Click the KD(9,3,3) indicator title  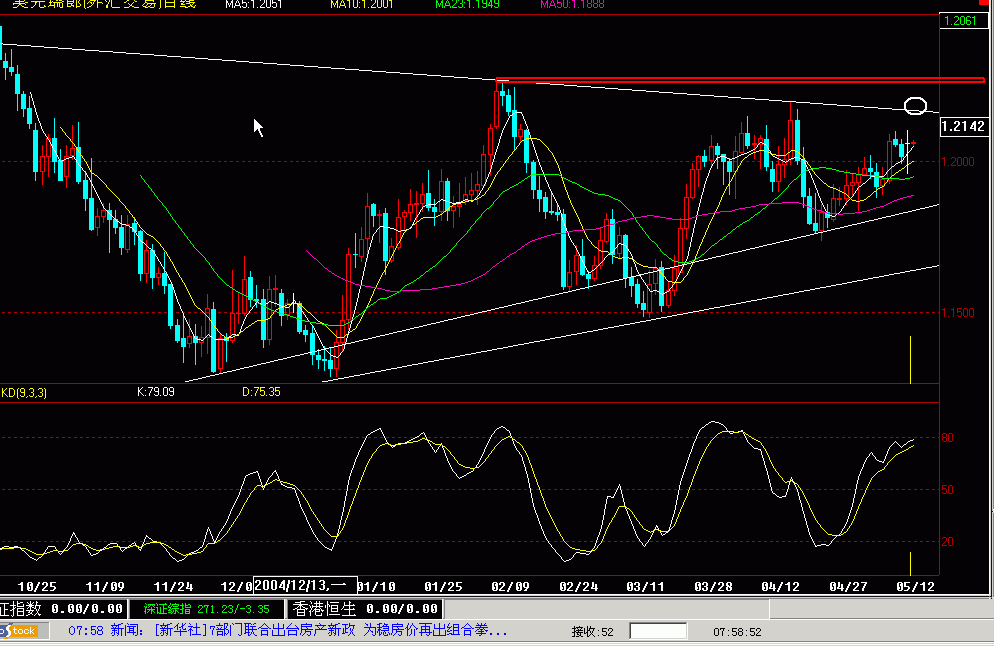[x=24, y=392]
